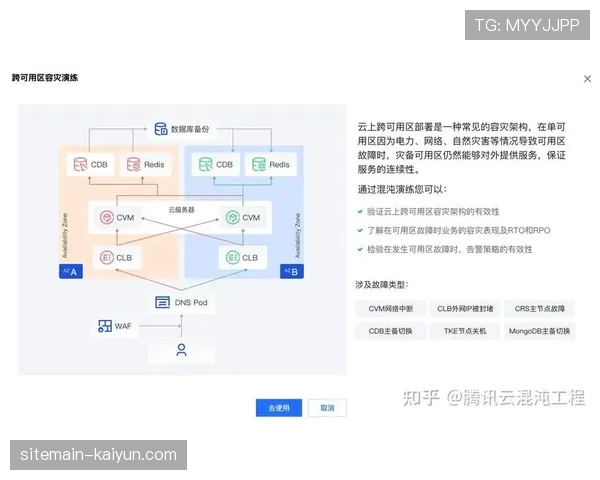Viewport: 600px width, 480px height.
Task: Click the architecture diagram thumbnail
Action: click(x=182, y=240)
